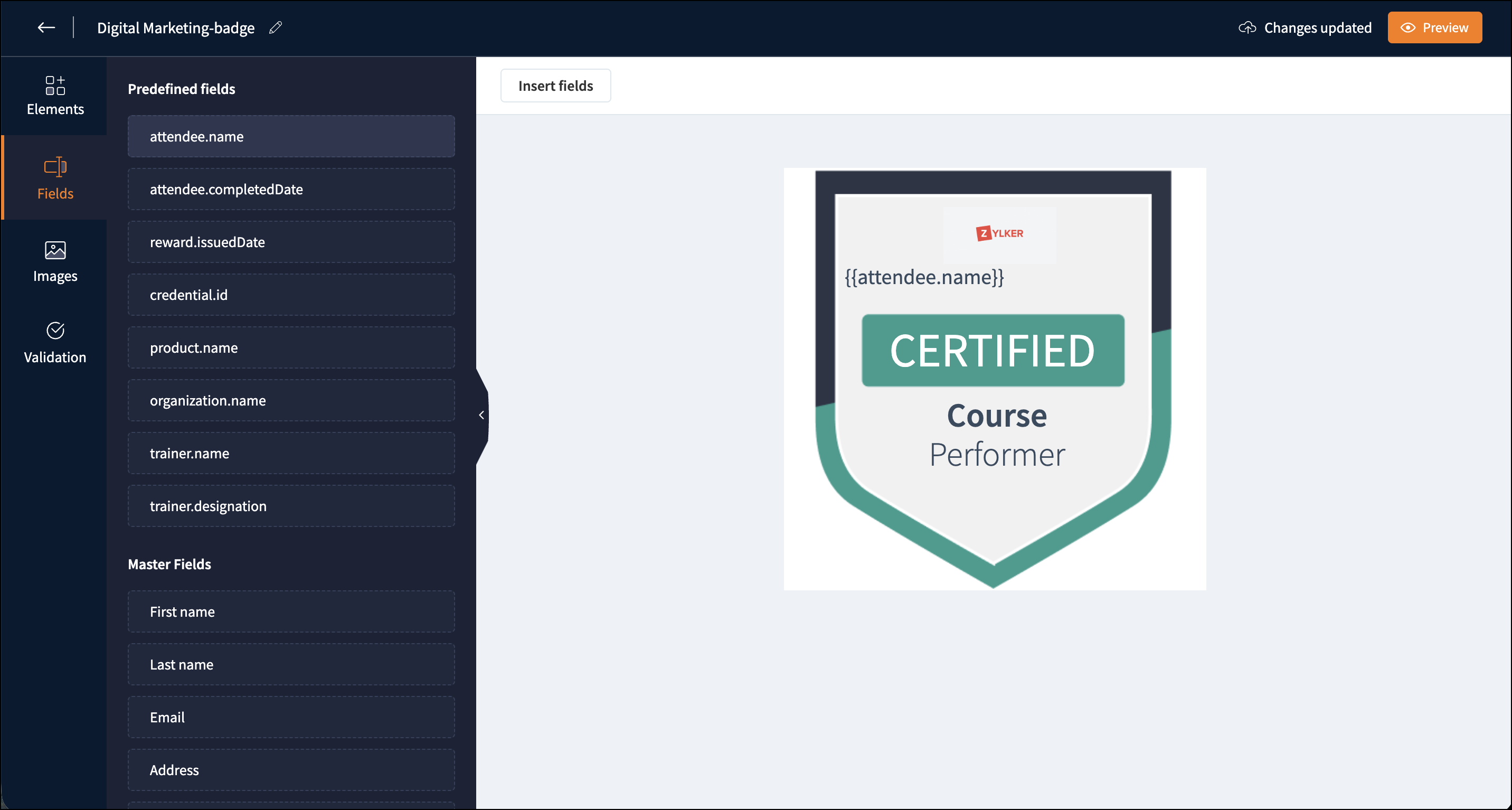Click the back arrow icon
This screenshot has width=1512, height=810.
coord(46,27)
